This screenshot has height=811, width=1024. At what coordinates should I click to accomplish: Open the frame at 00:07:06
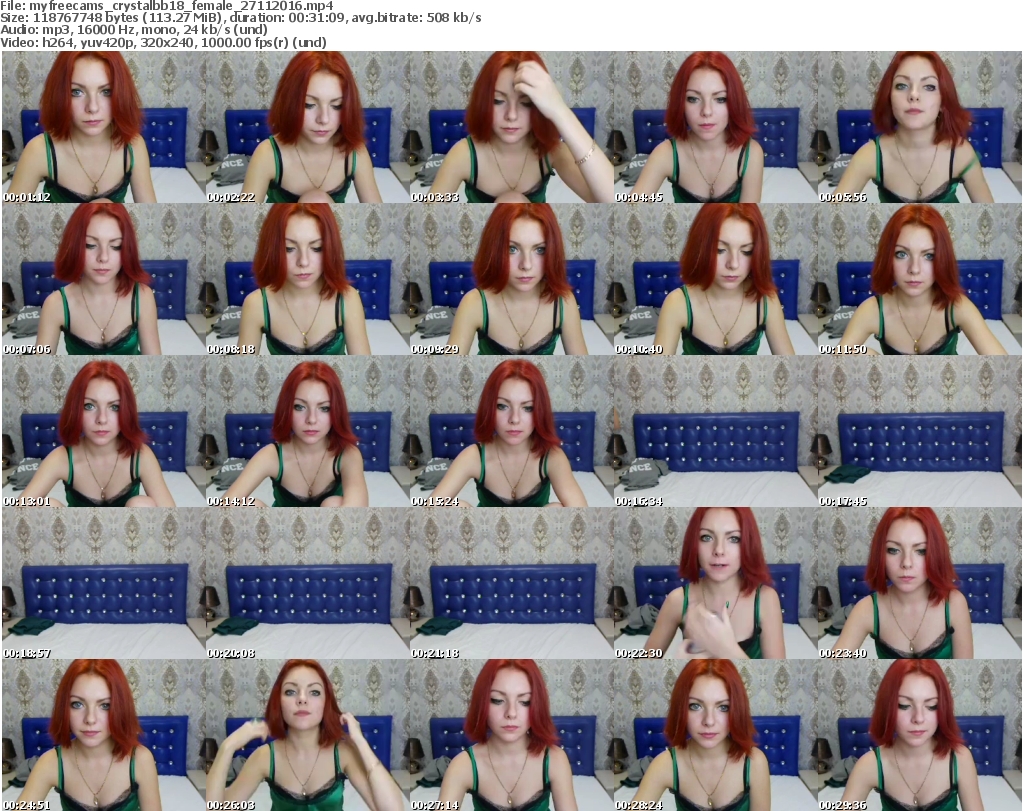point(104,279)
